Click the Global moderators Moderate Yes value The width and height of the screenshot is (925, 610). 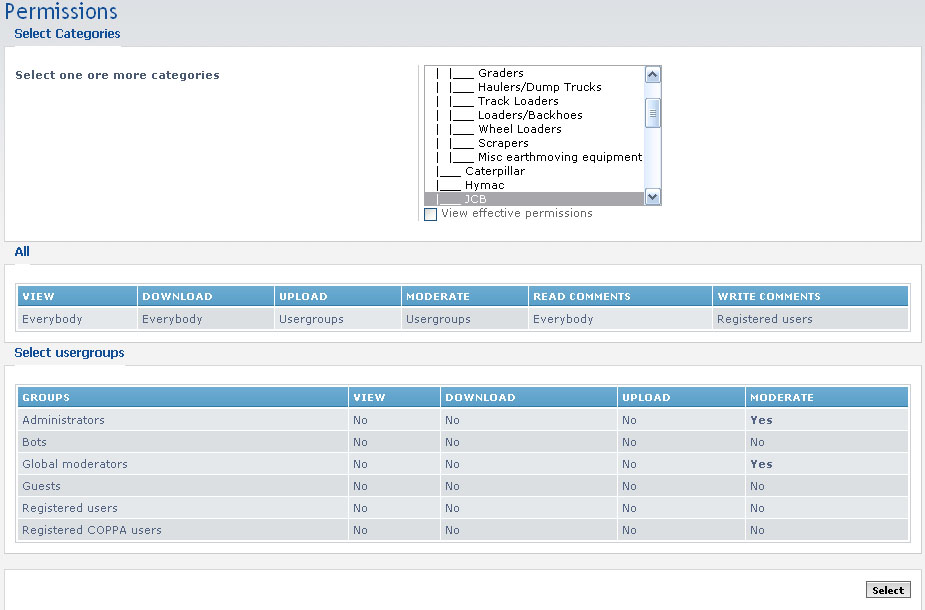761,464
